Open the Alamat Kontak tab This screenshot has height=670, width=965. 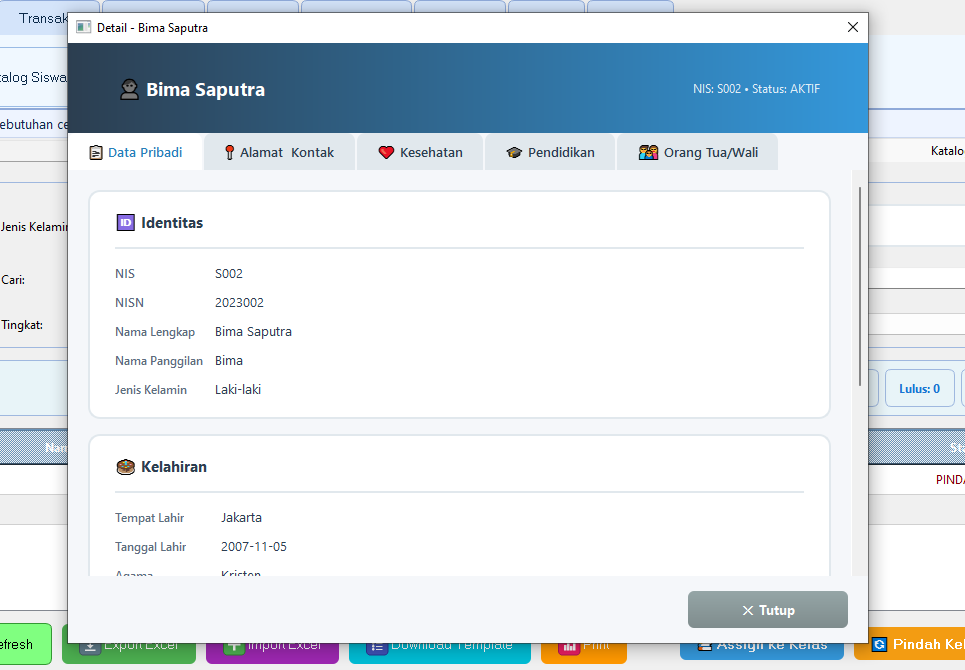(x=279, y=153)
